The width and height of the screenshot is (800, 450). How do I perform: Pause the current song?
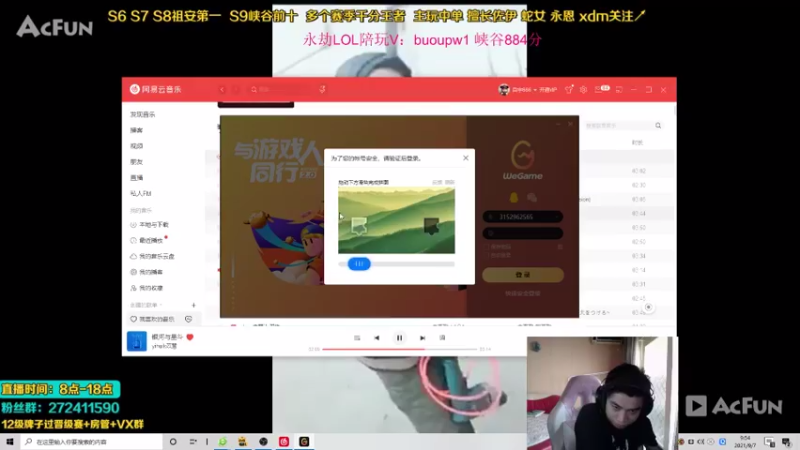pyautogui.click(x=399, y=338)
